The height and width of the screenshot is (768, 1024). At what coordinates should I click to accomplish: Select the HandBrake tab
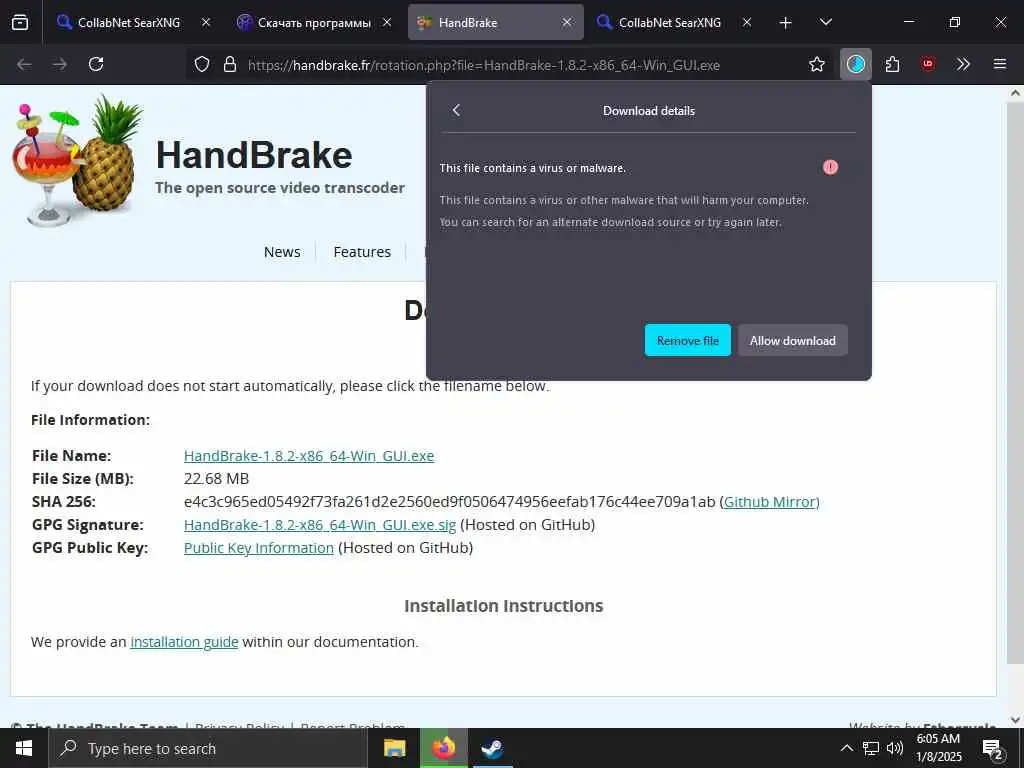(496, 22)
